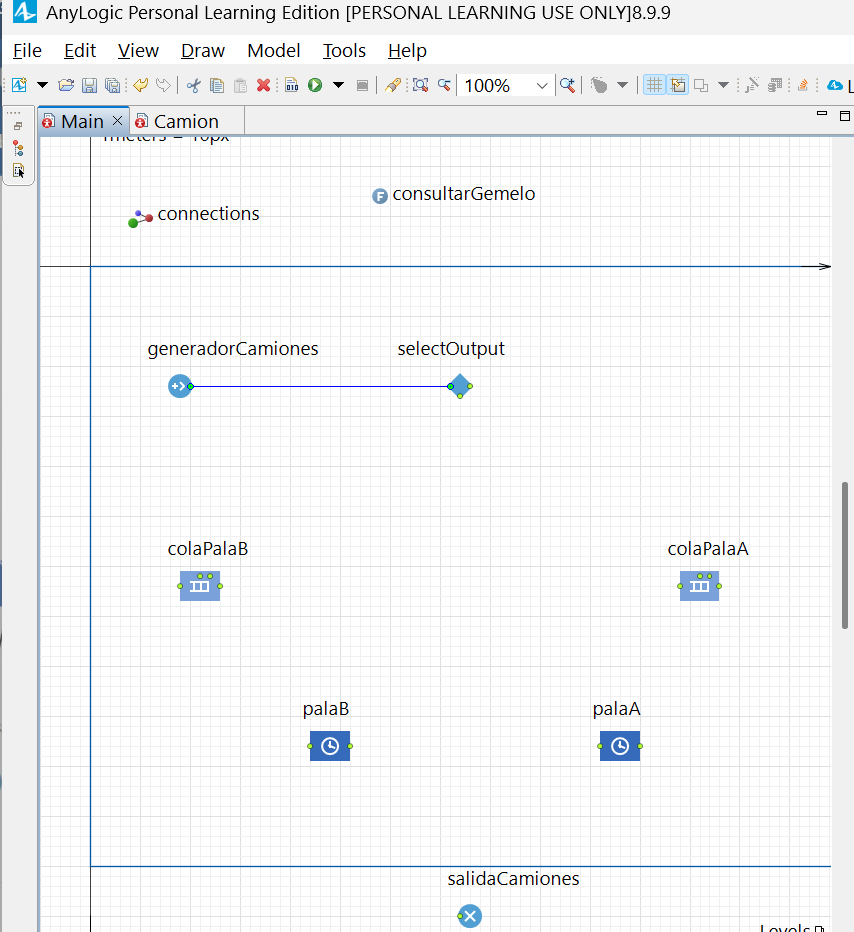Expand the dropdown next to overlapping squares icon
854x932 pixels.
click(723, 85)
